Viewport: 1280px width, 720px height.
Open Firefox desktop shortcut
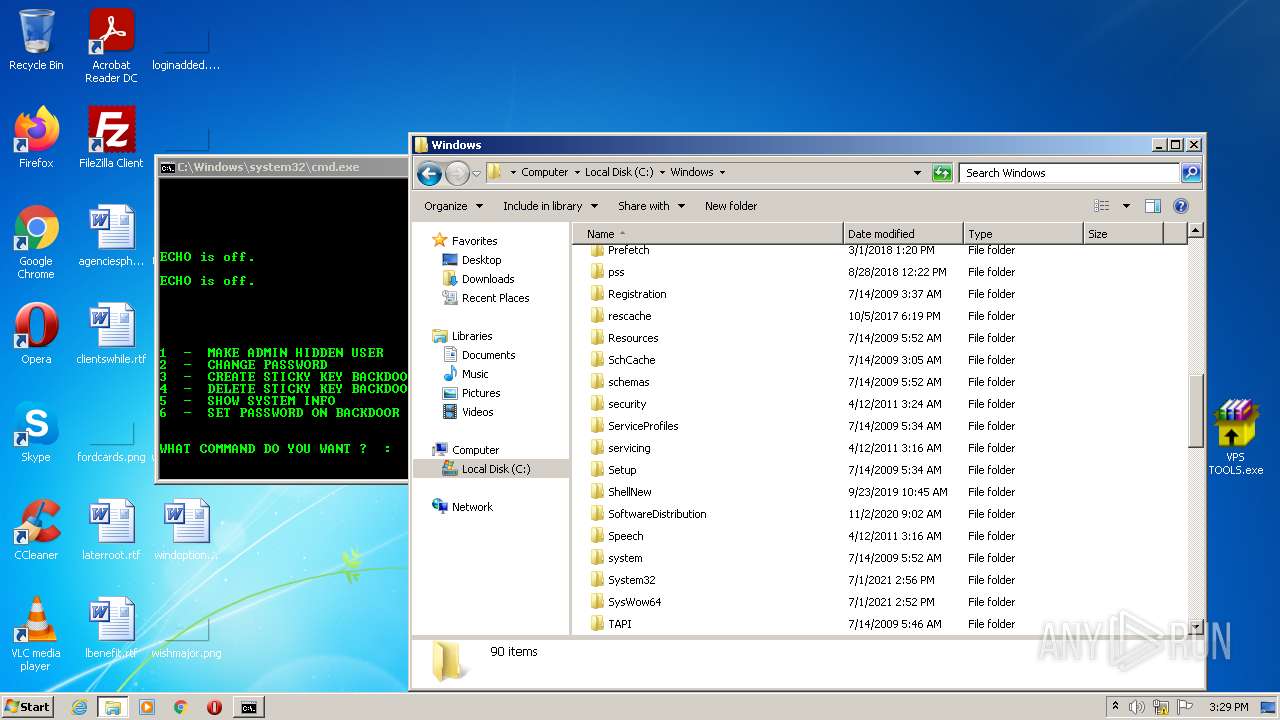[36, 137]
